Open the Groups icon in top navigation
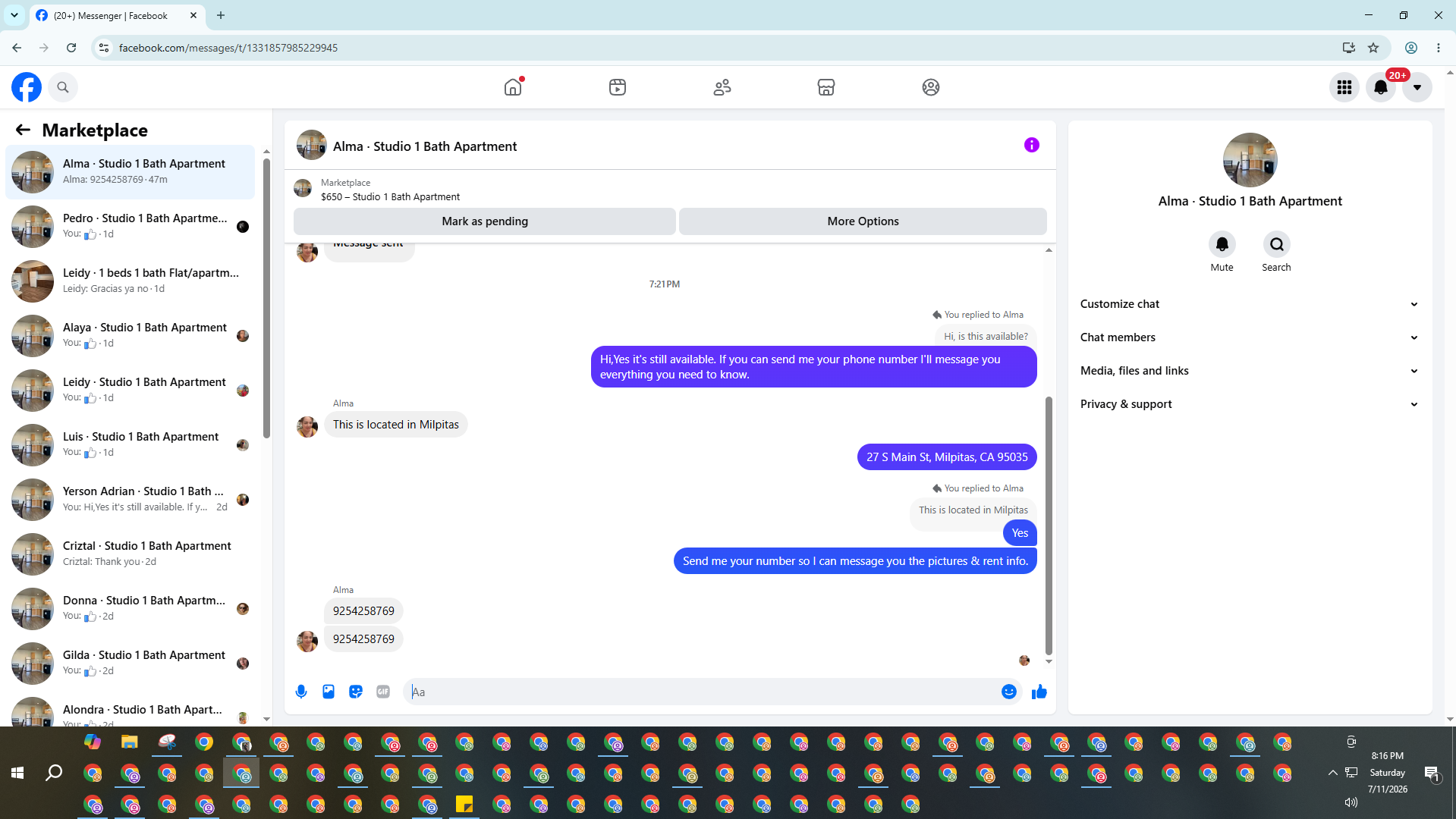 931,87
